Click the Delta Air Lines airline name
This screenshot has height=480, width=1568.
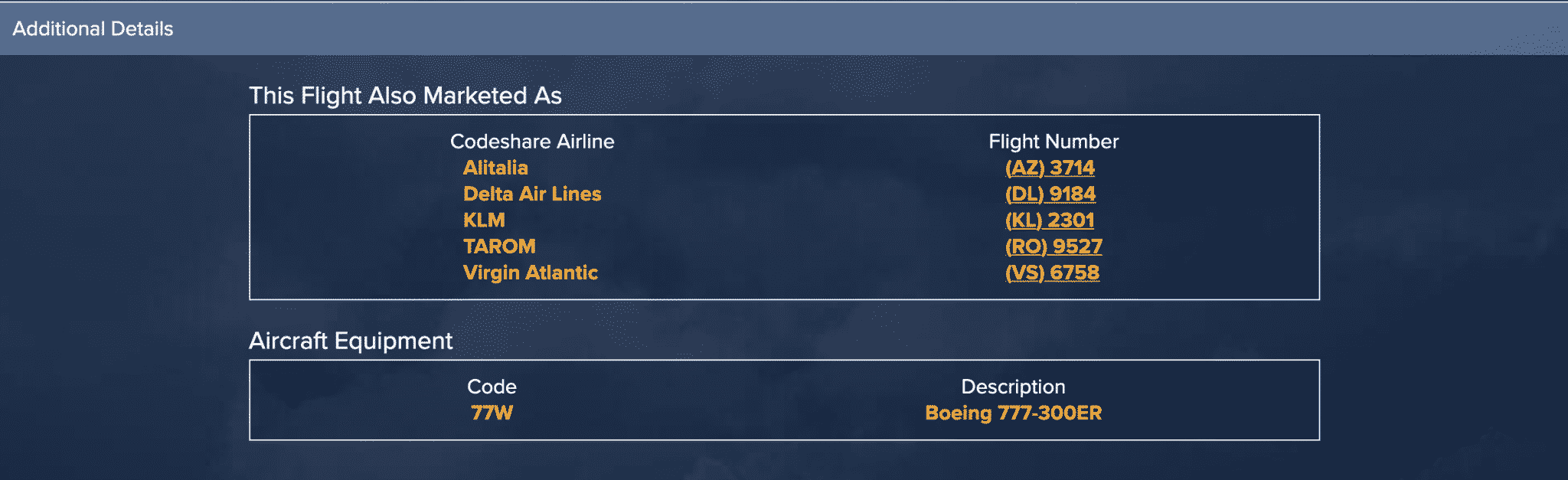pyautogui.click(x=532, y=194)
